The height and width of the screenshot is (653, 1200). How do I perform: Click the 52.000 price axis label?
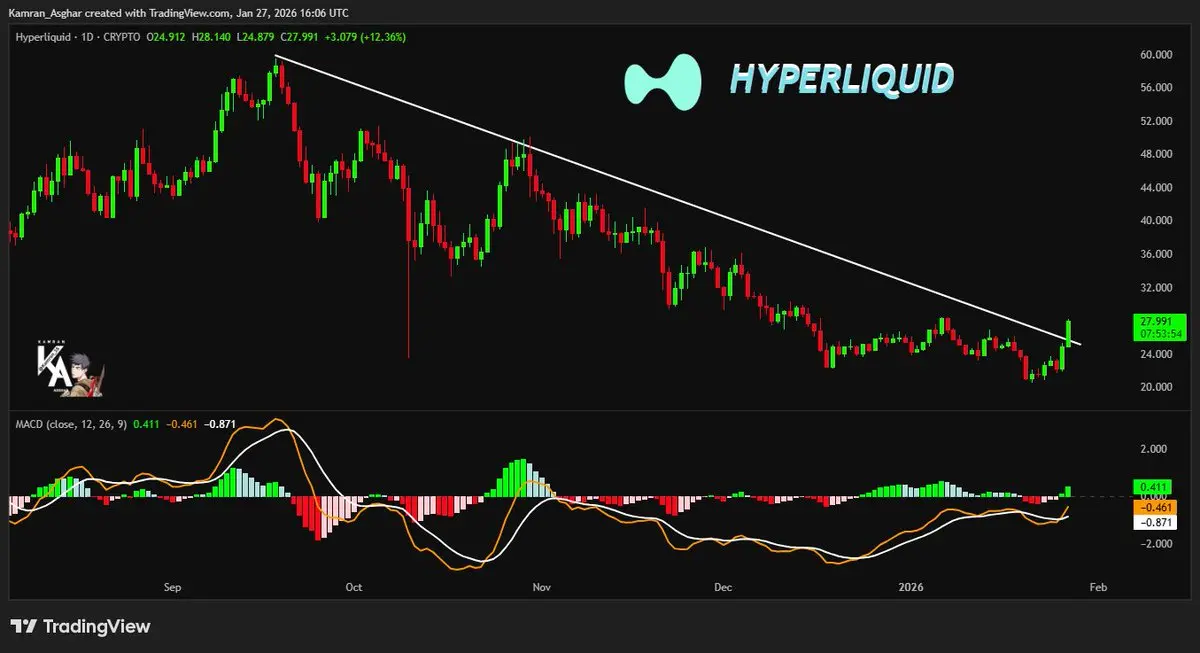click(1154, 121)
